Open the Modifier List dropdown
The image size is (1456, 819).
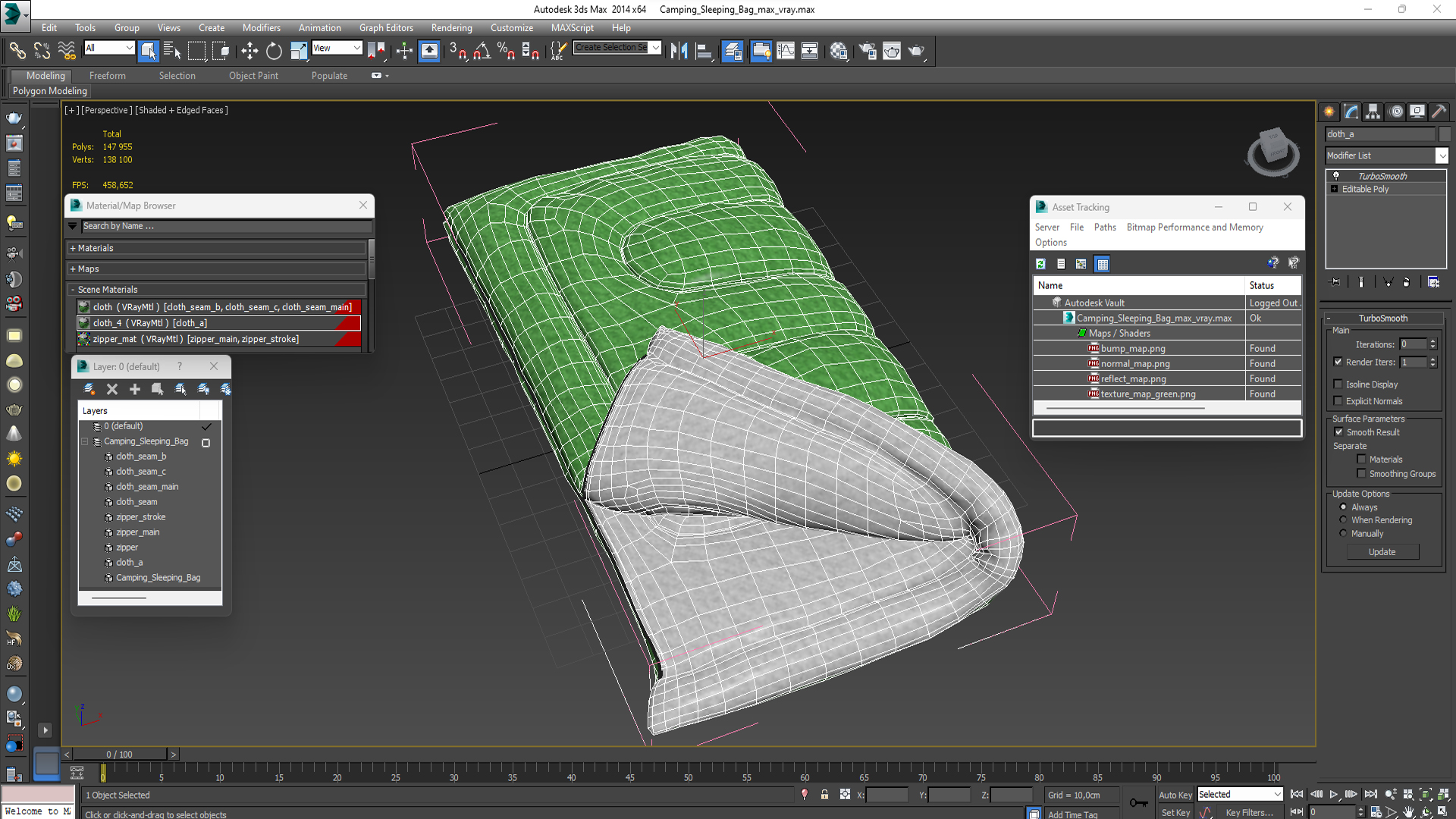click(1442, 155)
